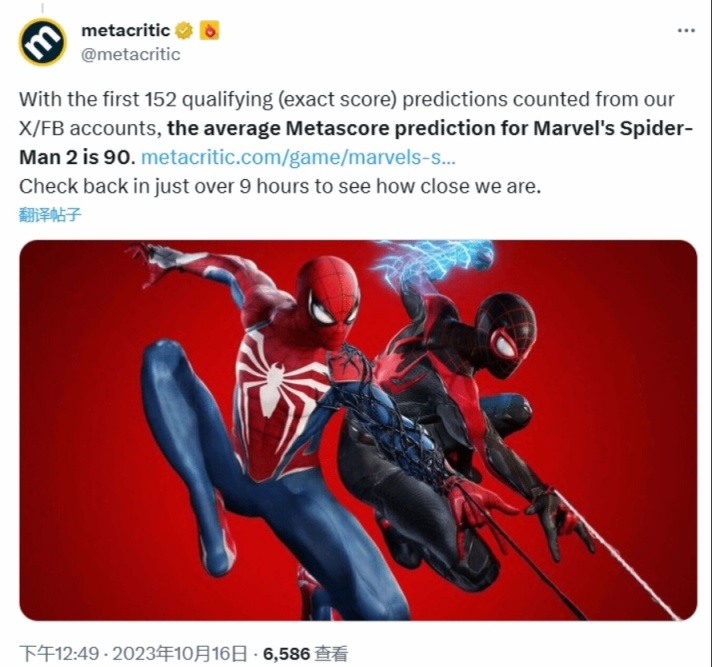
Task: Open the metacritic.com/game/marvels-s... link
Action: coord(298,158)
